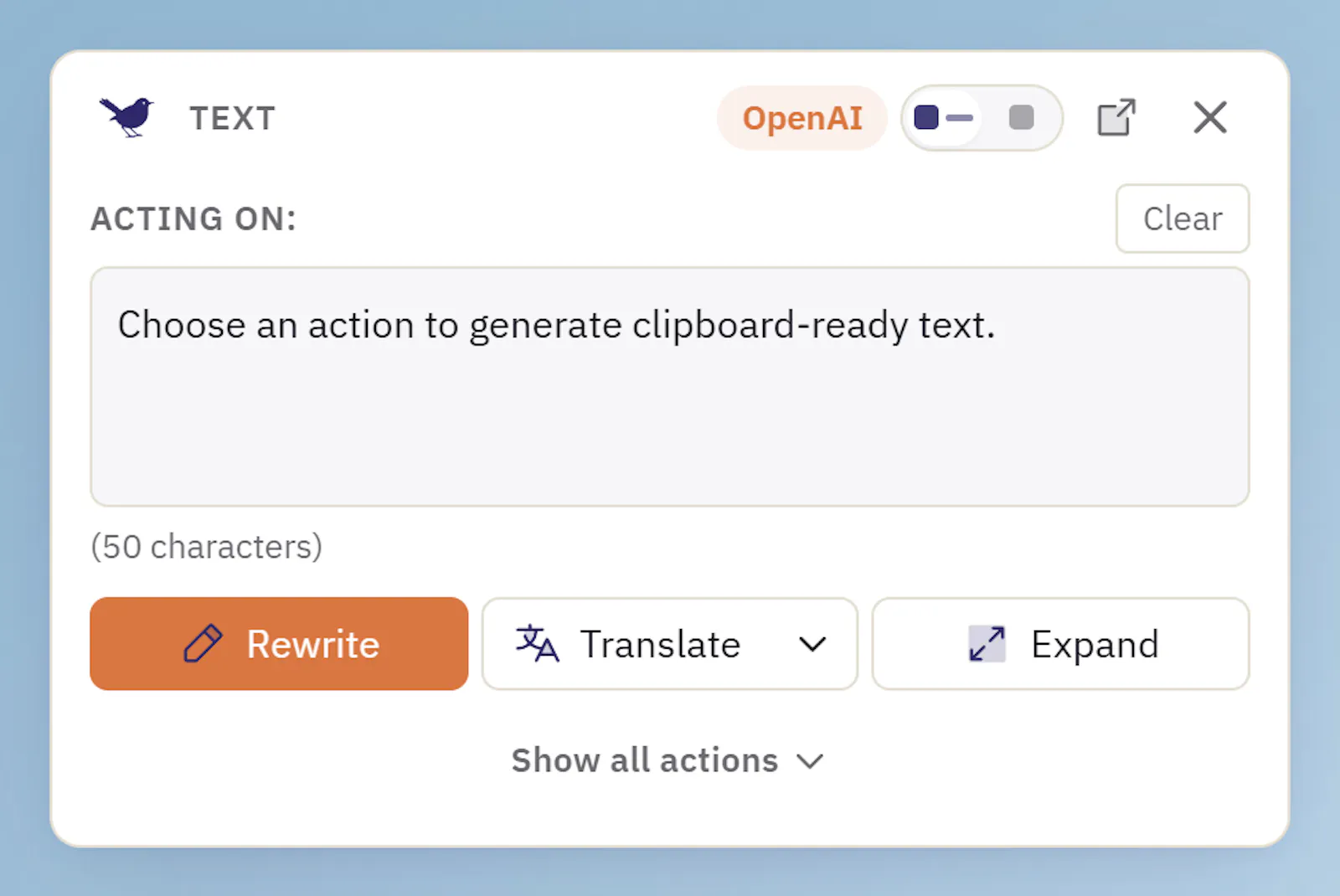
Task: Select the OpenAI provider badge
Action: [x=802, y=118]
